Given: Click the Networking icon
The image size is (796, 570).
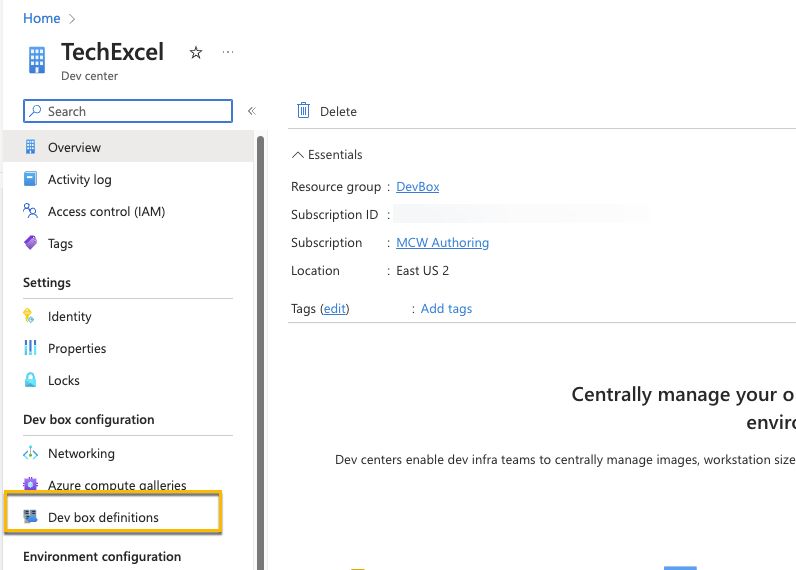Looking at the screenshot, I should (30, 453).
